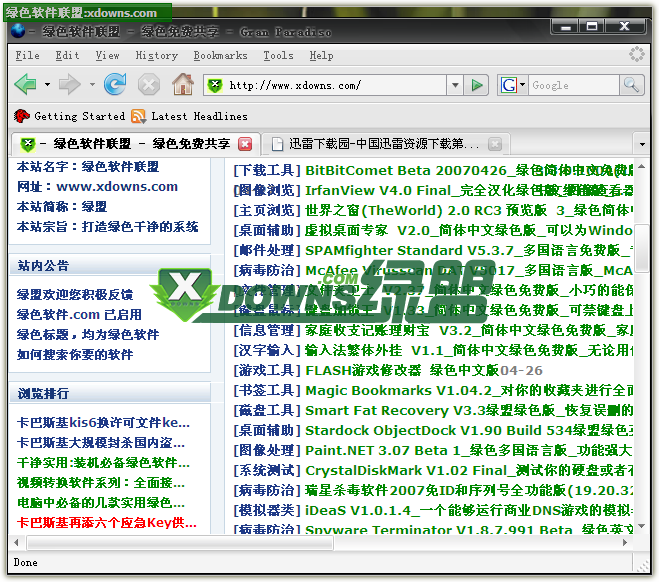Open the 视频转换软件系列 link
This screenshot has width=659, height=582.
101,483
